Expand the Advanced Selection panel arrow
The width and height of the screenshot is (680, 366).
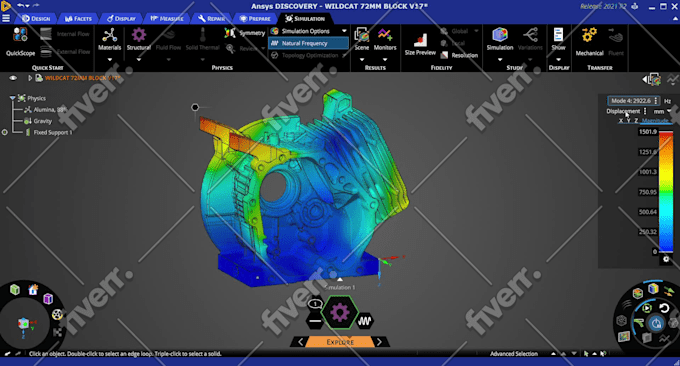point(553,354)
